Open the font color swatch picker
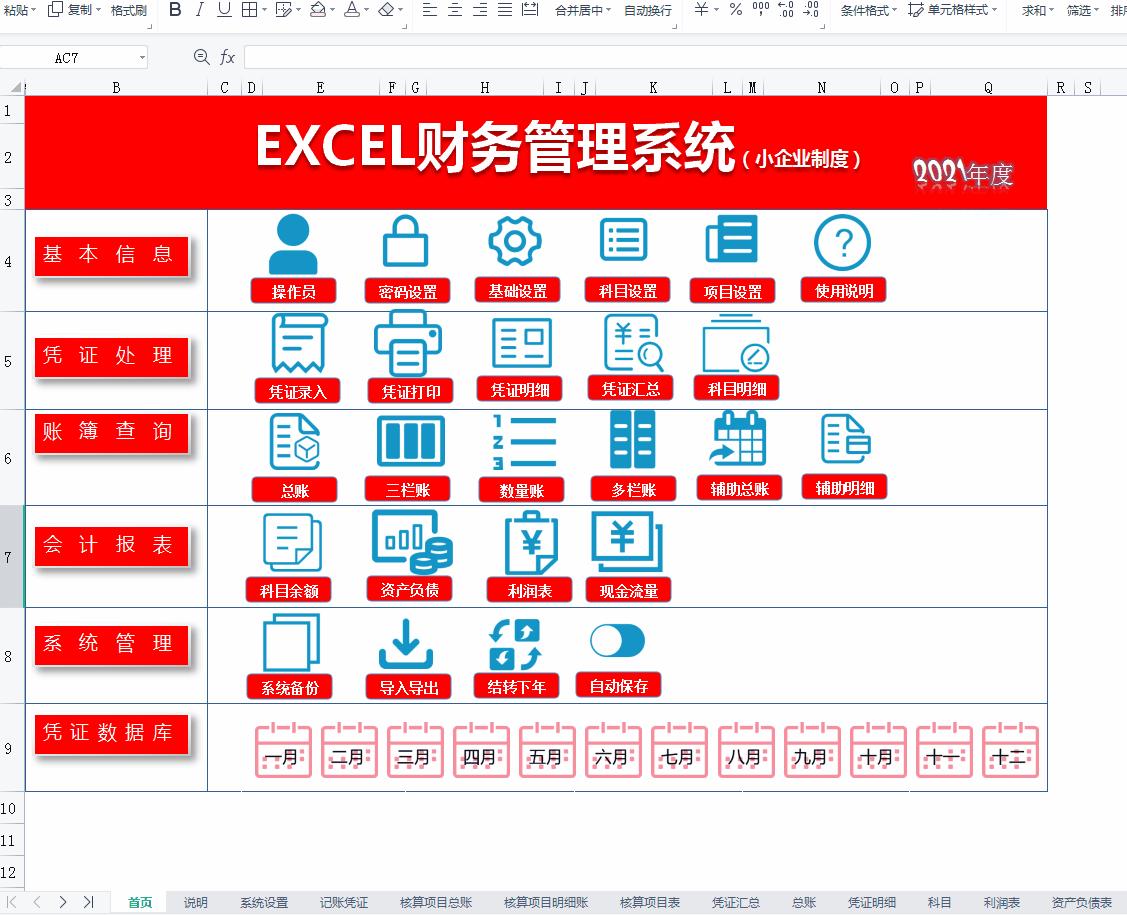Viewport: 1127px width, 915px height. [352, 12]
